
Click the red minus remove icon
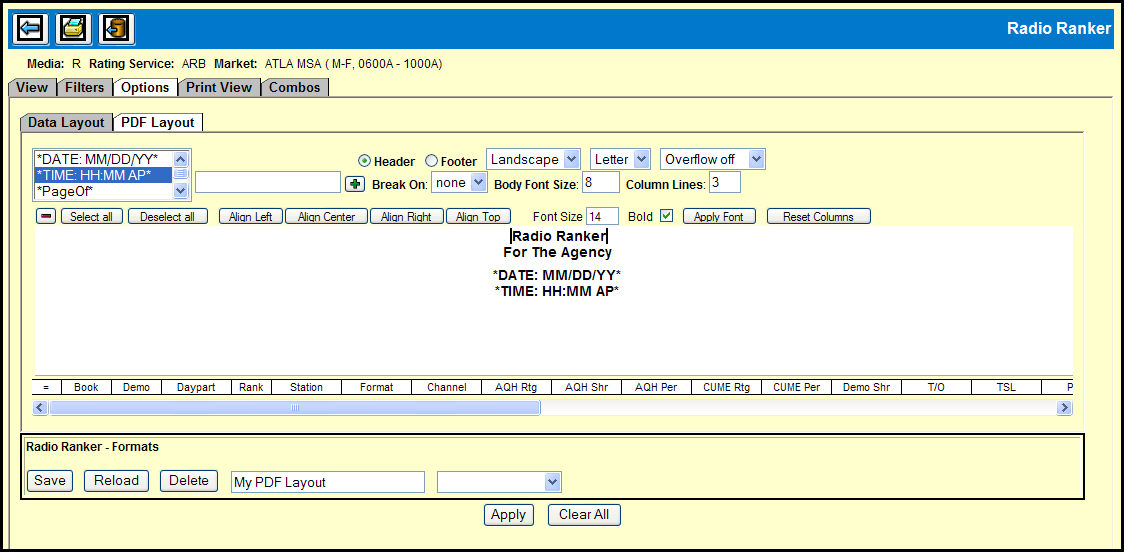point(46,216)
